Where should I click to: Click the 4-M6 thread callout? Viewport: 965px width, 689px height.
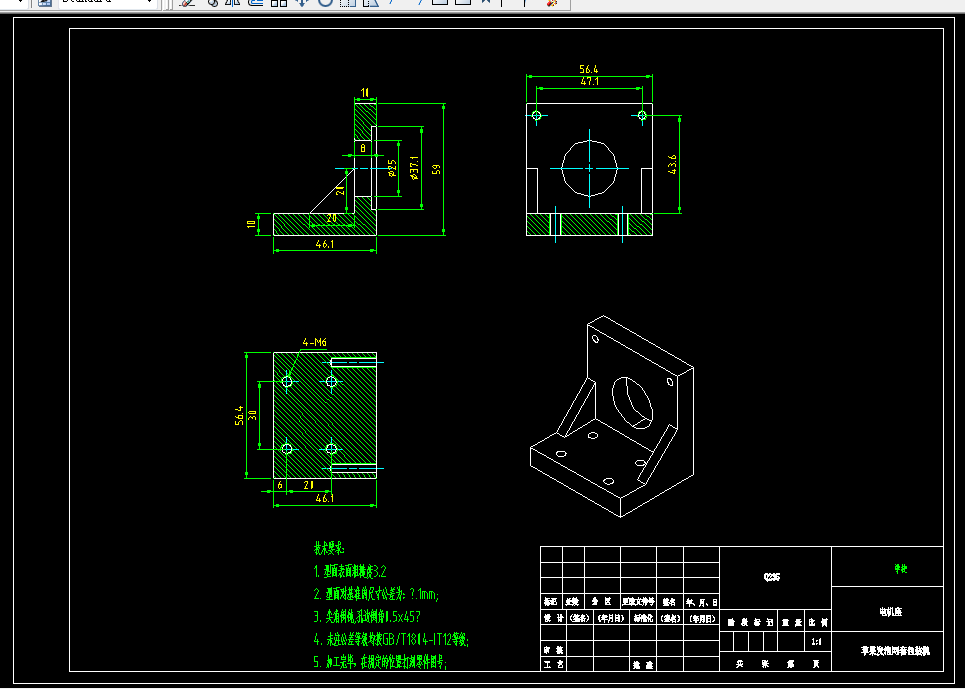click(x=314, y=343)
